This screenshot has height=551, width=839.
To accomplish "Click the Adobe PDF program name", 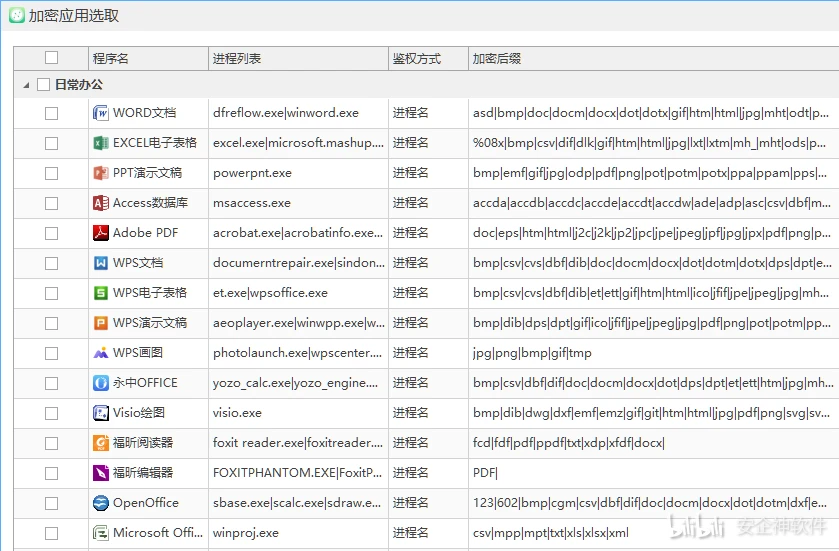I will tap(145, 233).
